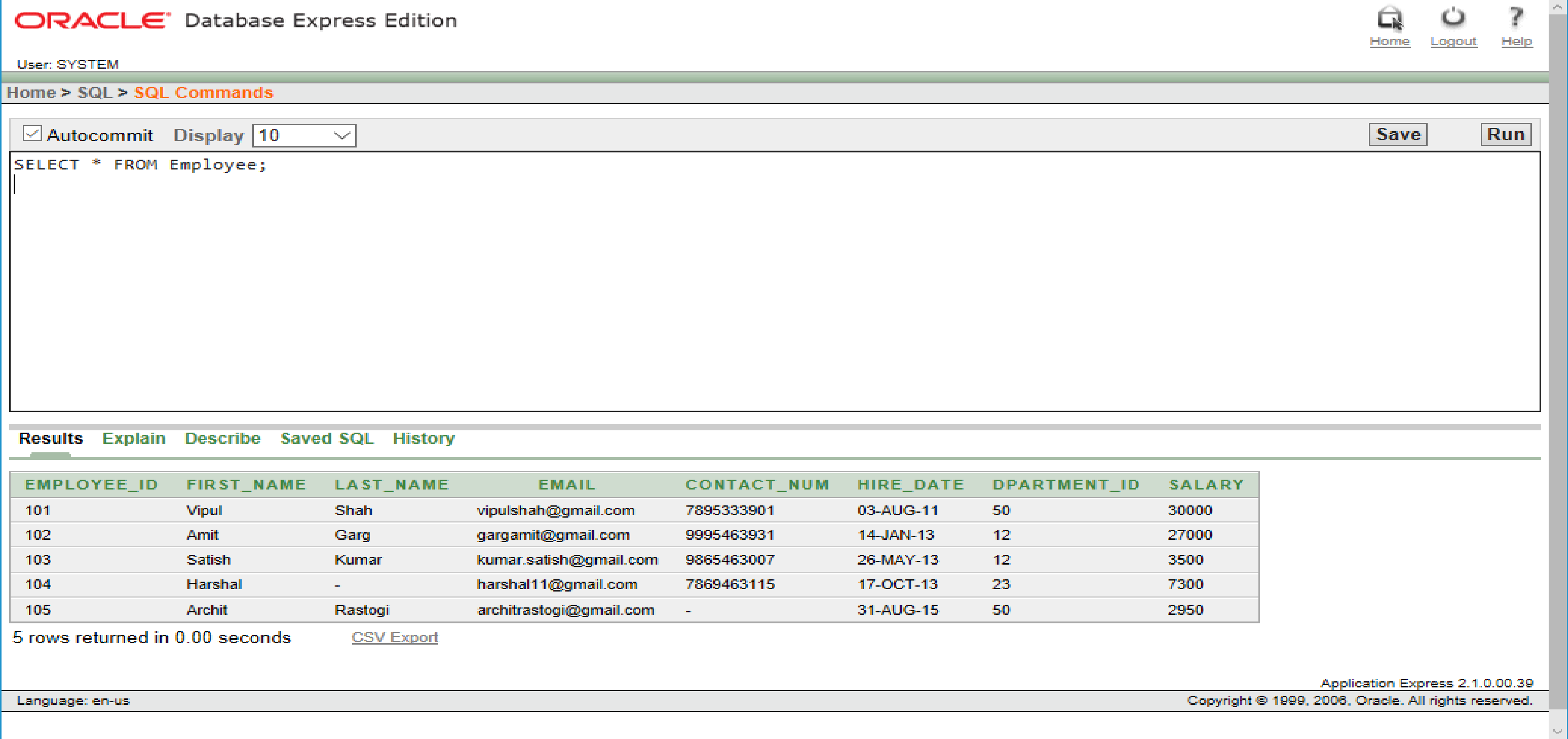Viewport: 1568px width, 739px height.
Task: Click the Logout power icon
Action: (x=1452, y=19)
